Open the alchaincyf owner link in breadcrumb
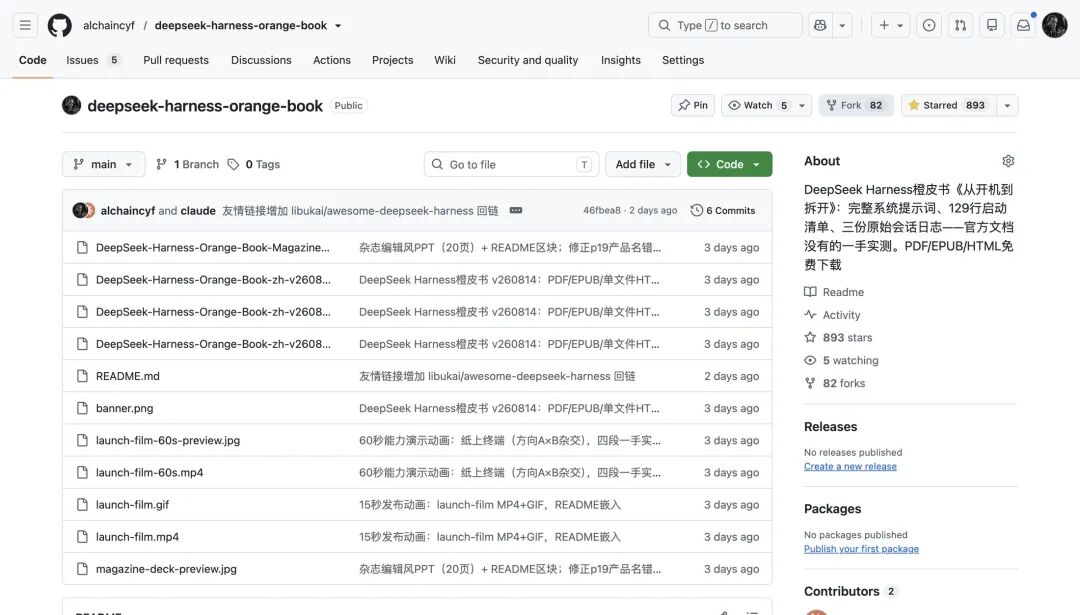This screenshot has width=1080, height=615. click(x=109, y=25)
